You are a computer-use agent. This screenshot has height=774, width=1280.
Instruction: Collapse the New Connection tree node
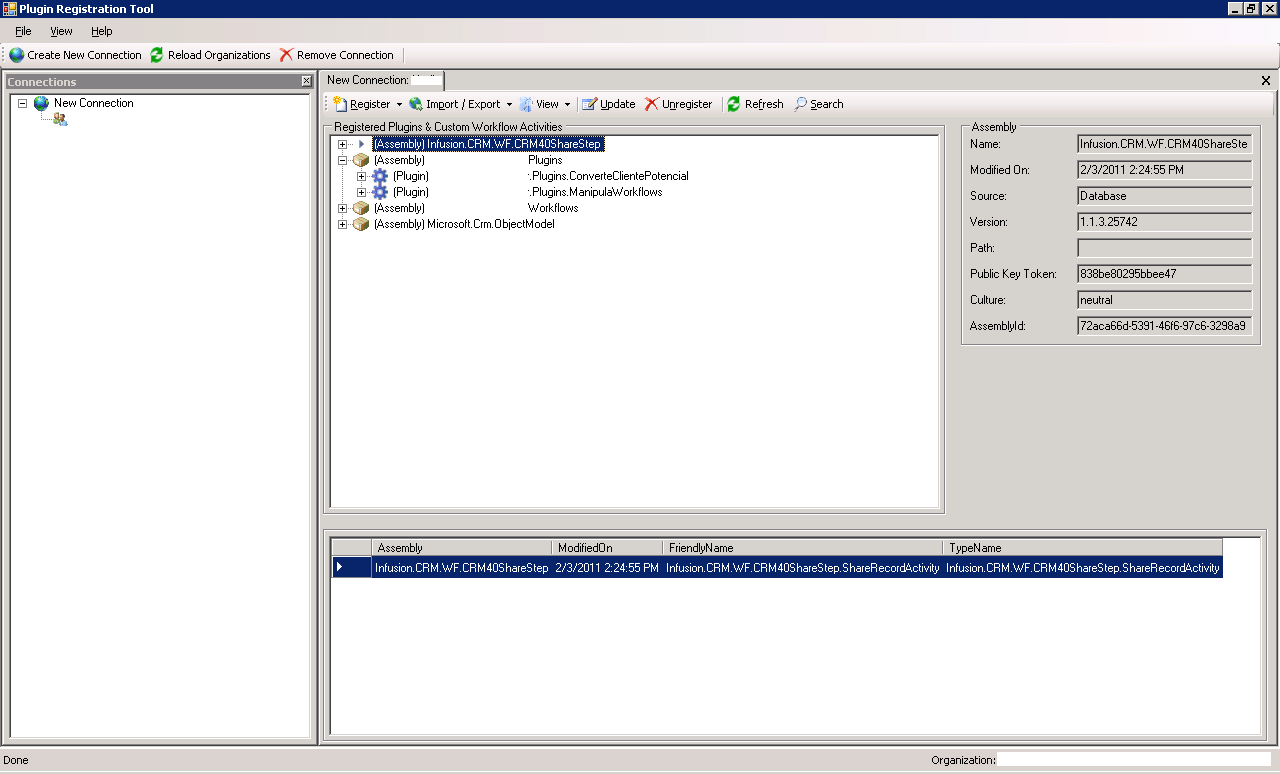pos(22,103)
